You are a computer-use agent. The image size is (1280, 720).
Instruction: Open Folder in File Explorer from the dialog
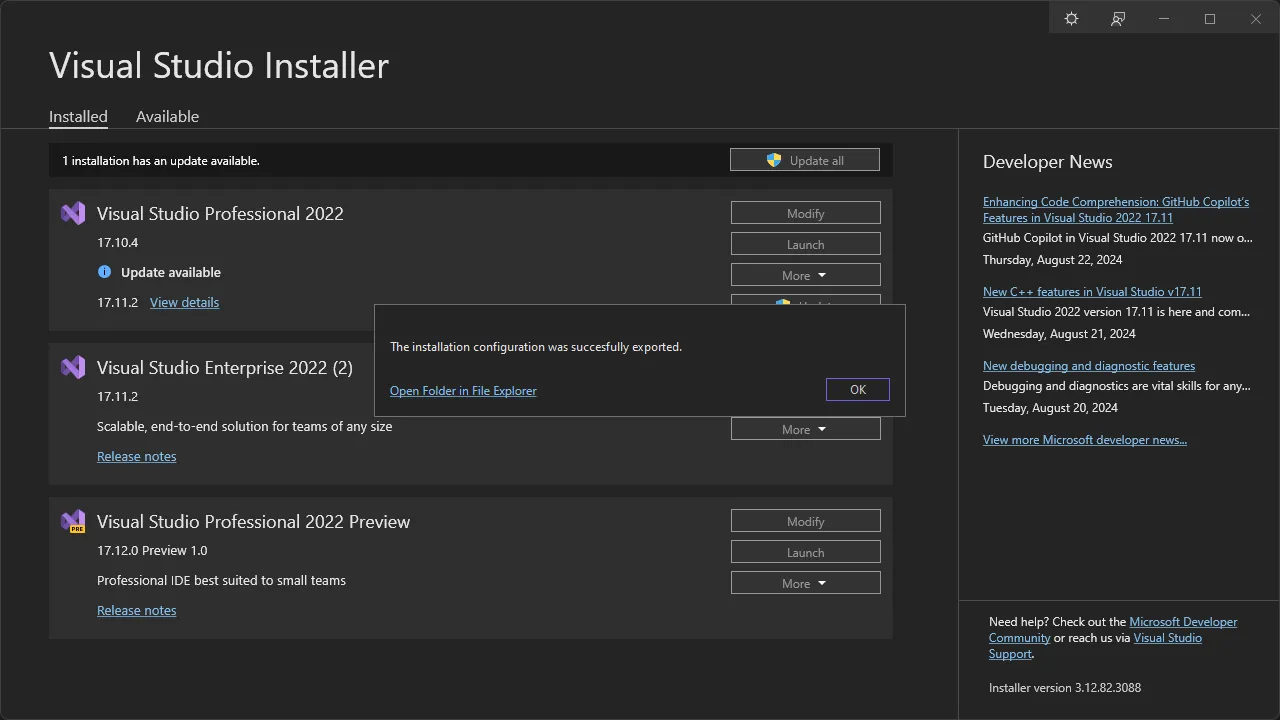point(463,390)
